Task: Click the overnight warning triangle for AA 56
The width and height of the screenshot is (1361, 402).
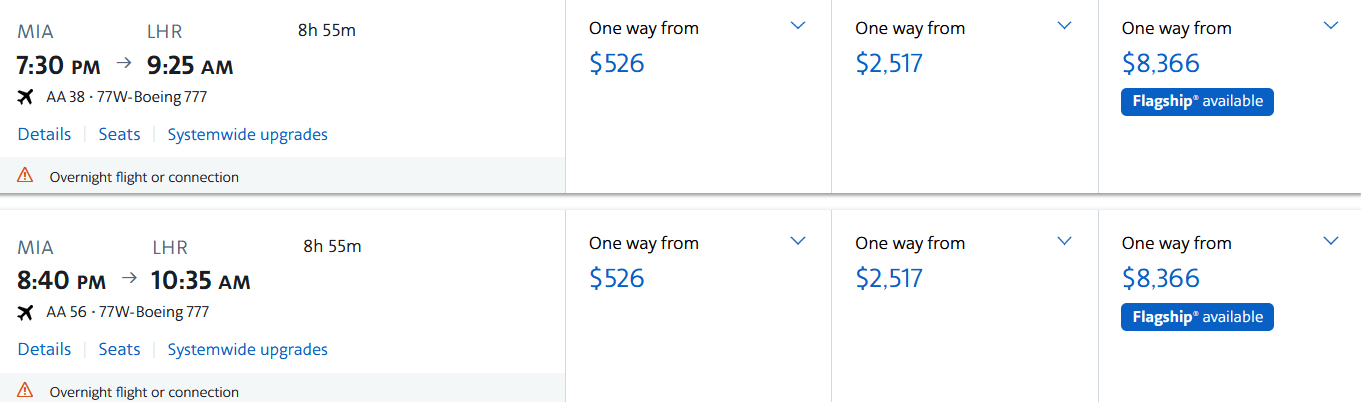Action: [x=26, y=390]
